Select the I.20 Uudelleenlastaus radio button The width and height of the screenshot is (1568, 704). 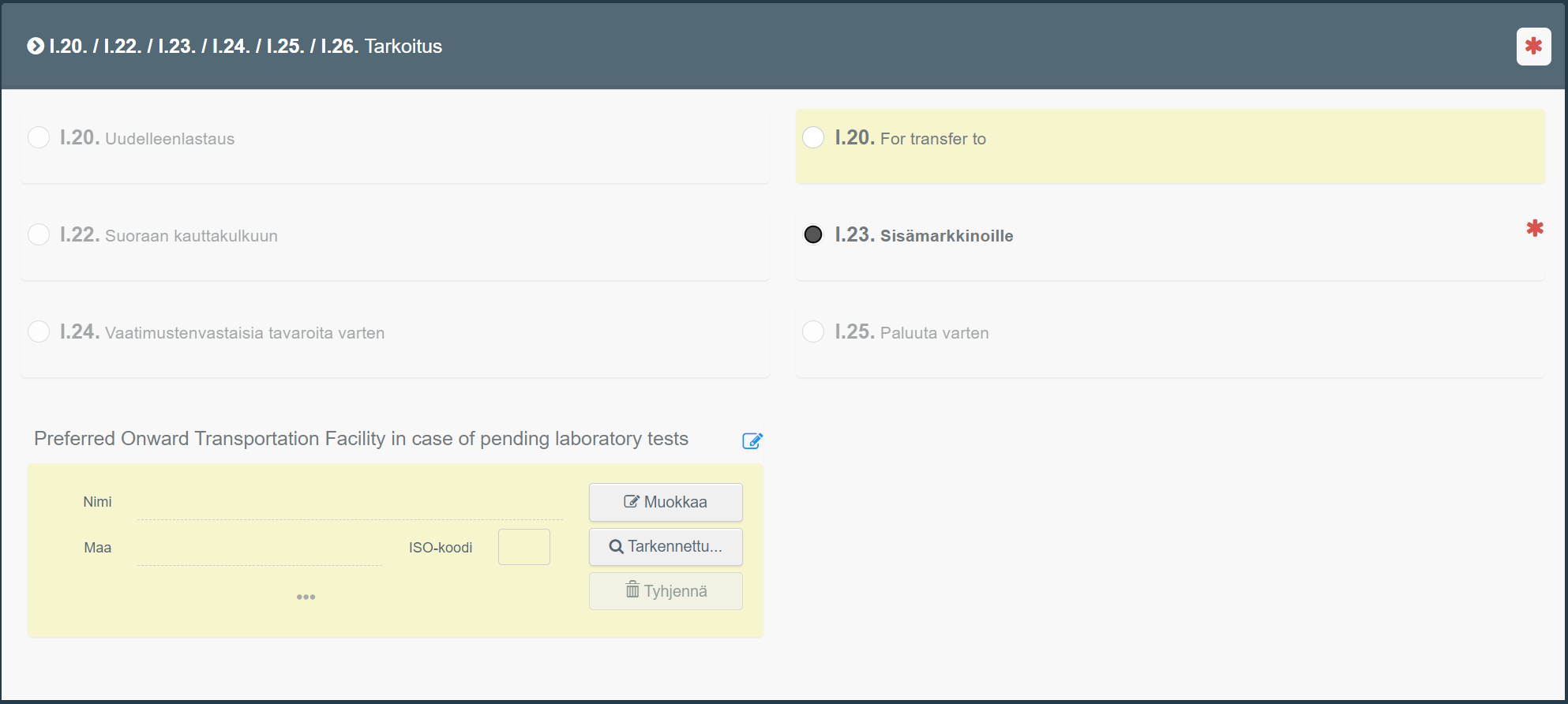(x=39, y=138)
